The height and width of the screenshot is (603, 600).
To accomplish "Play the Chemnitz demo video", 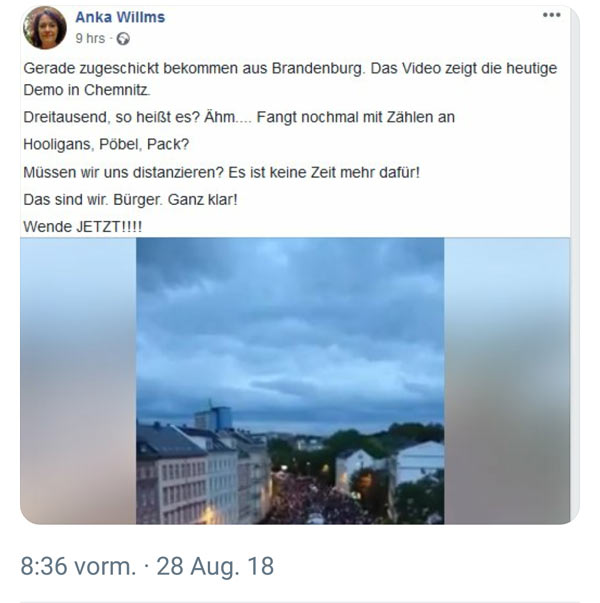I will 290,381.
